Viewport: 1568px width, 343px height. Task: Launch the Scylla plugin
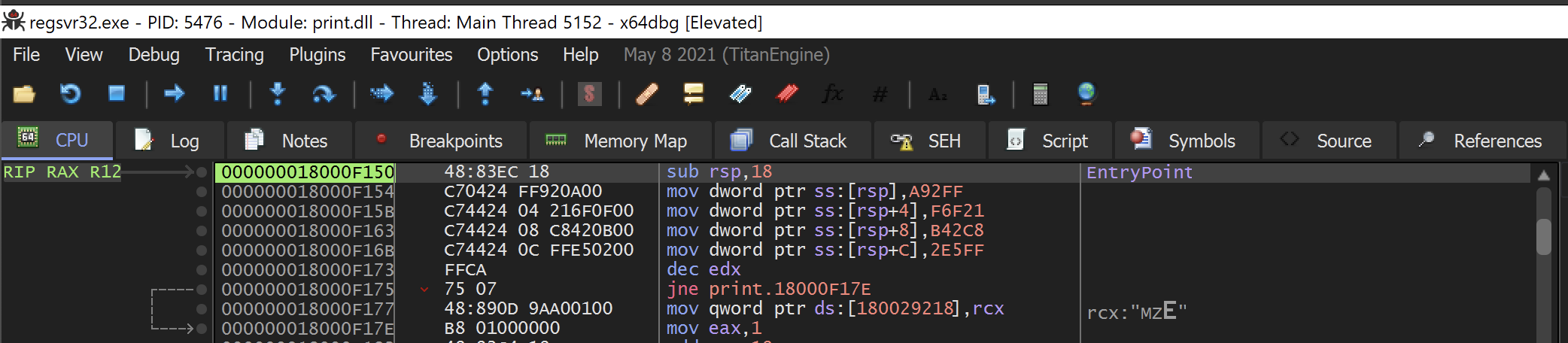[x=589, y=94]
